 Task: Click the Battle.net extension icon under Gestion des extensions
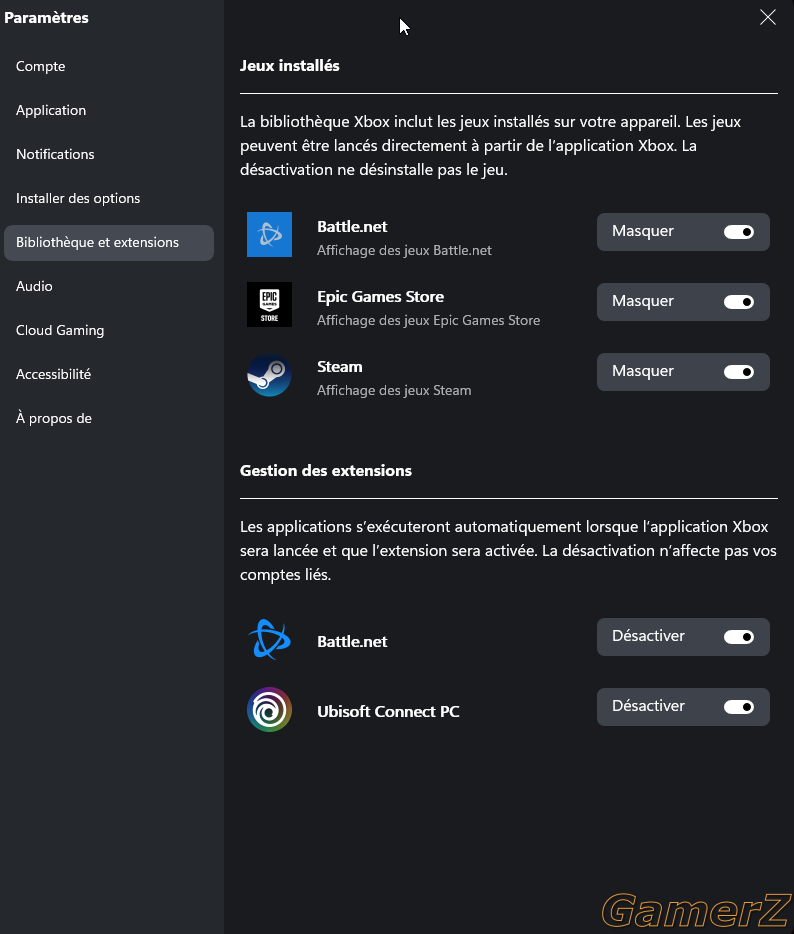[269, 640]
